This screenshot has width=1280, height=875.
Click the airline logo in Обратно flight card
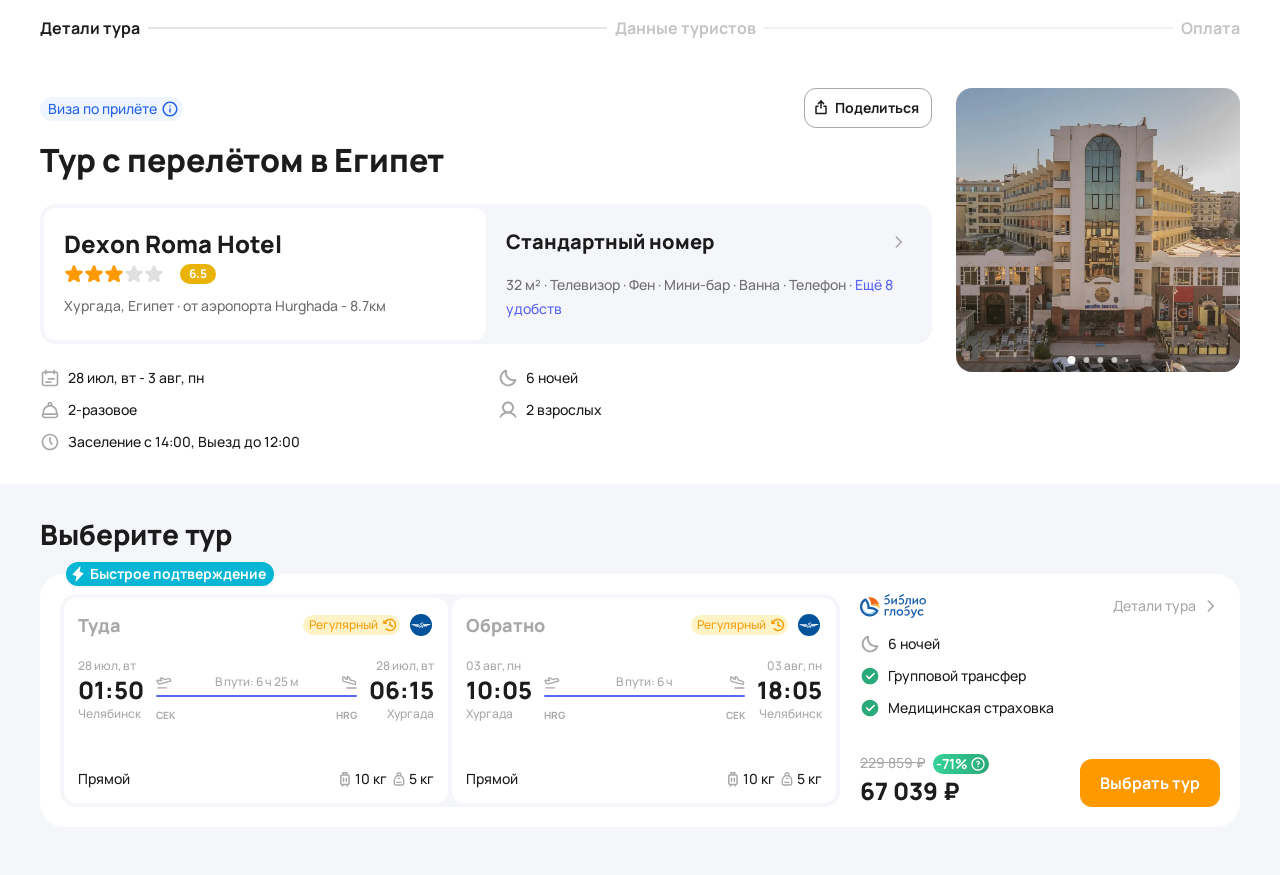pyautogui.click(x=809, y=625)
